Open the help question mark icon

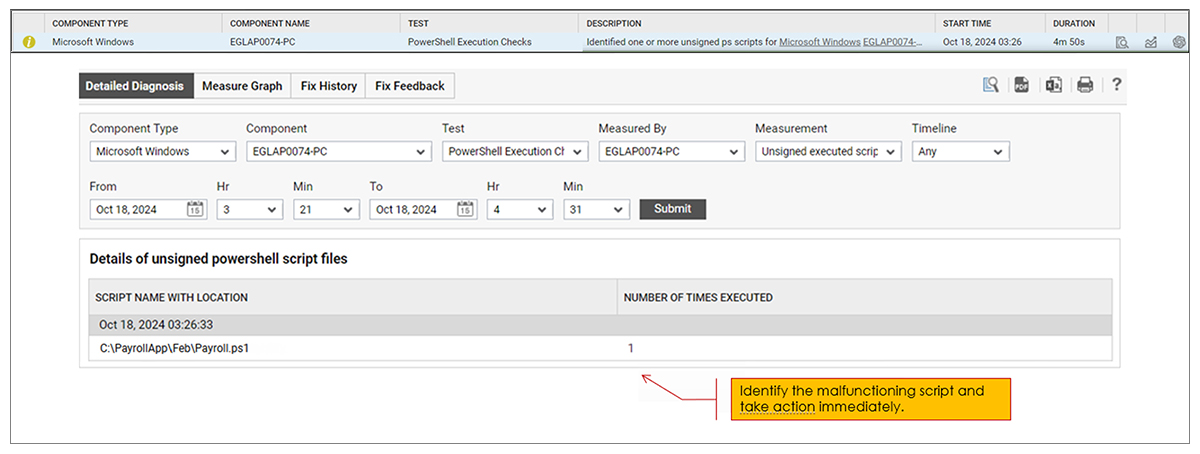click(1117, 86)
